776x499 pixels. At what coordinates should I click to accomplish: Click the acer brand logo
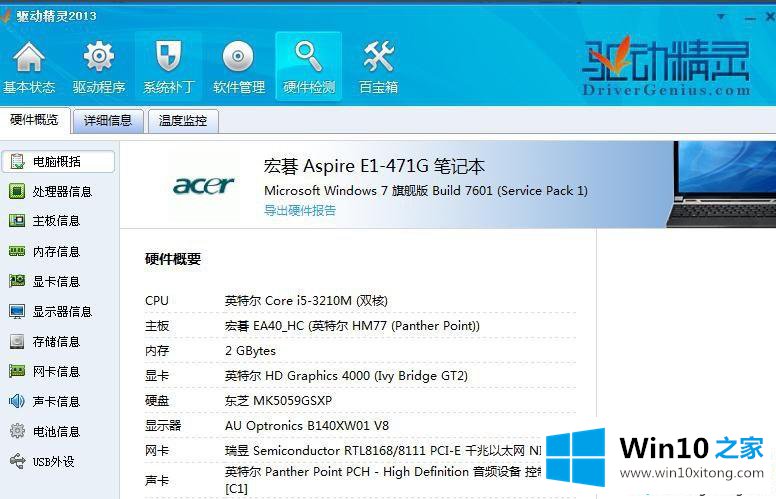pos(203,186)
